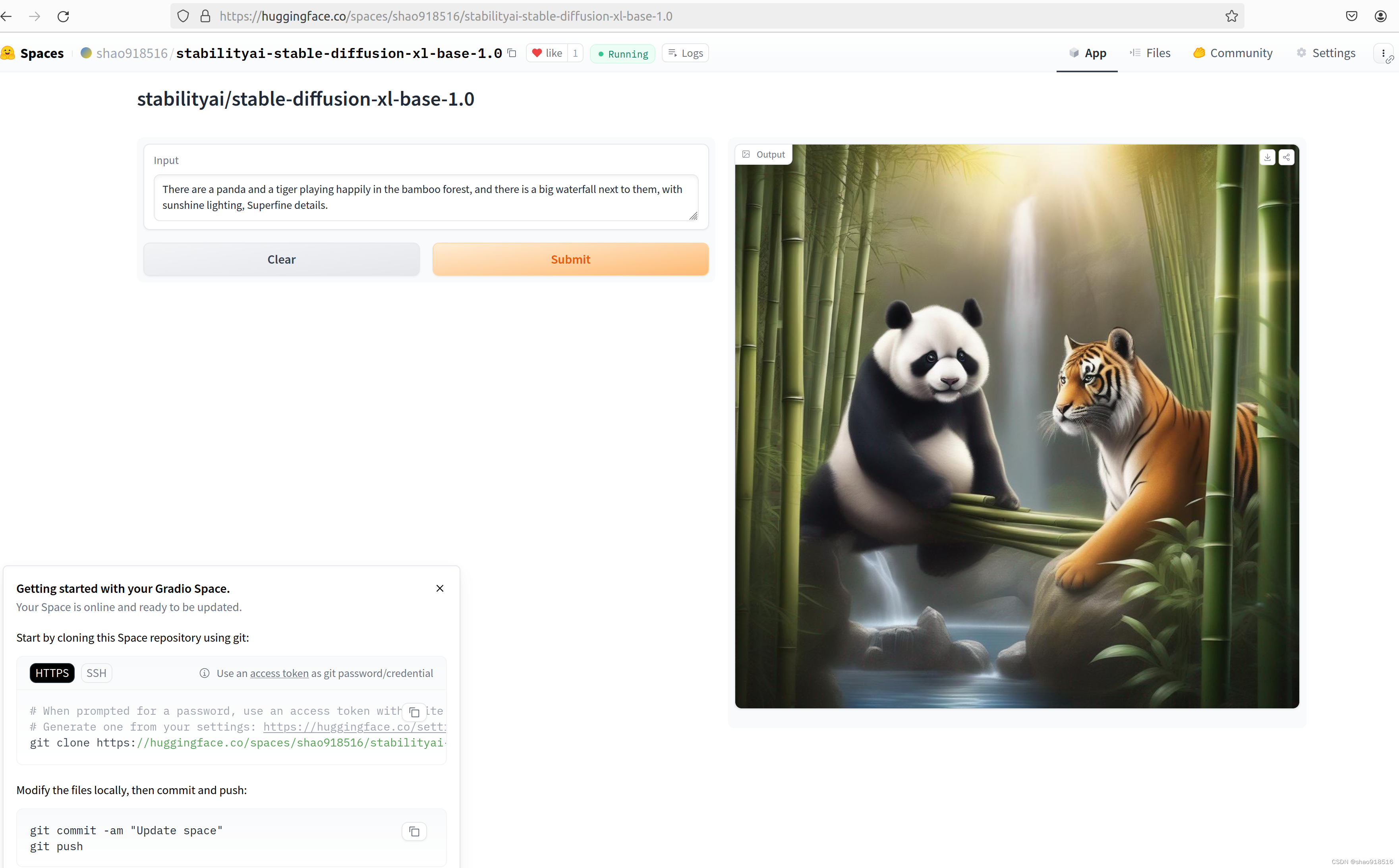The height and width of the screenshot is (868, 1399).
Task: Copy the Space name to clipboard
Action: pyautogui.click(x=512, y=53)
